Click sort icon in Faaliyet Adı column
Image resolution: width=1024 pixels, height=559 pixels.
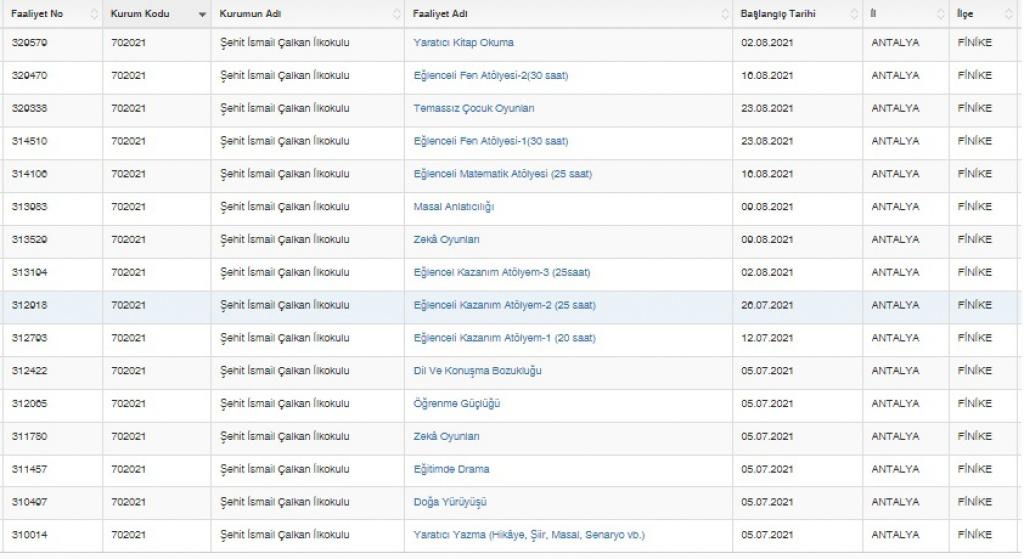point(725,14)
